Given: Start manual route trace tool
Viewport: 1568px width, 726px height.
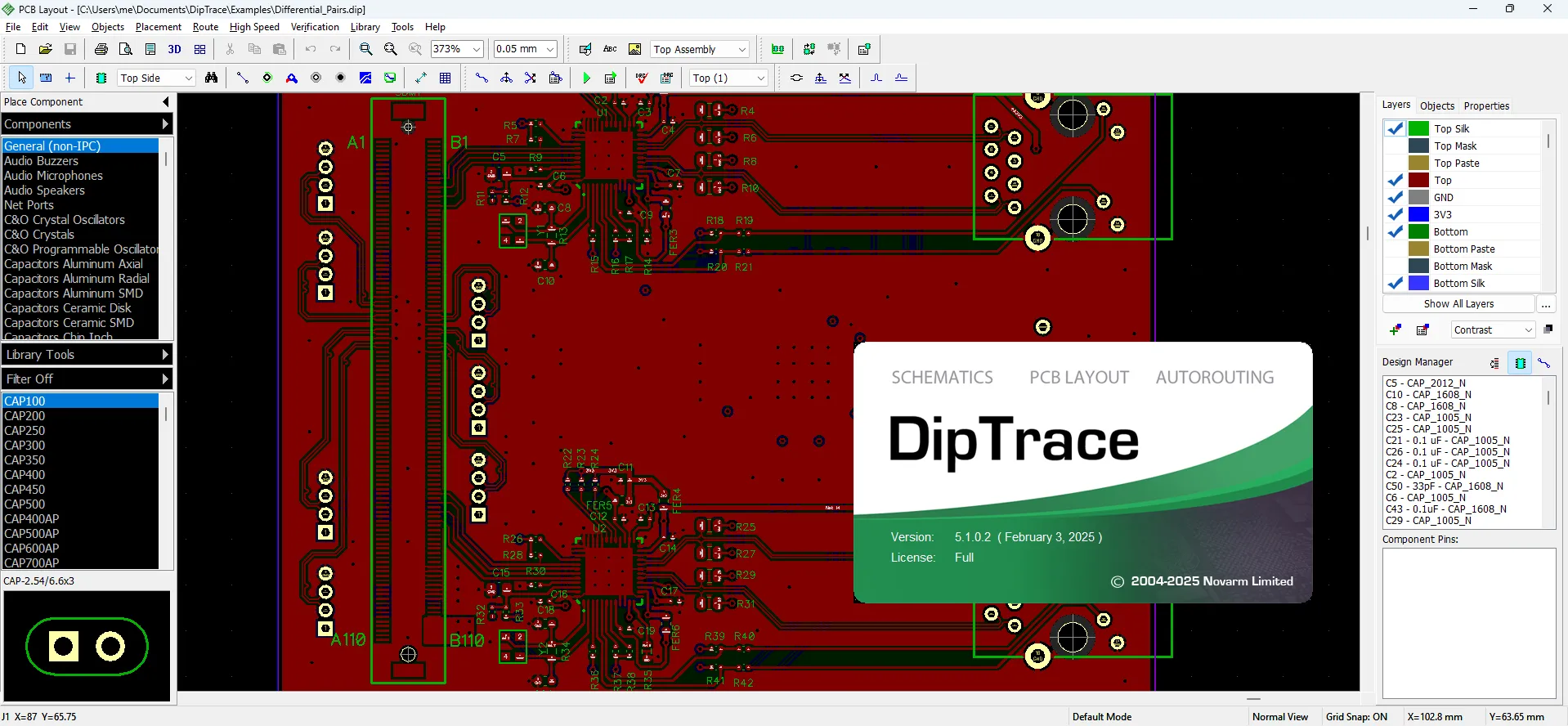Looking at the screenshot, I should click(482, 78).
